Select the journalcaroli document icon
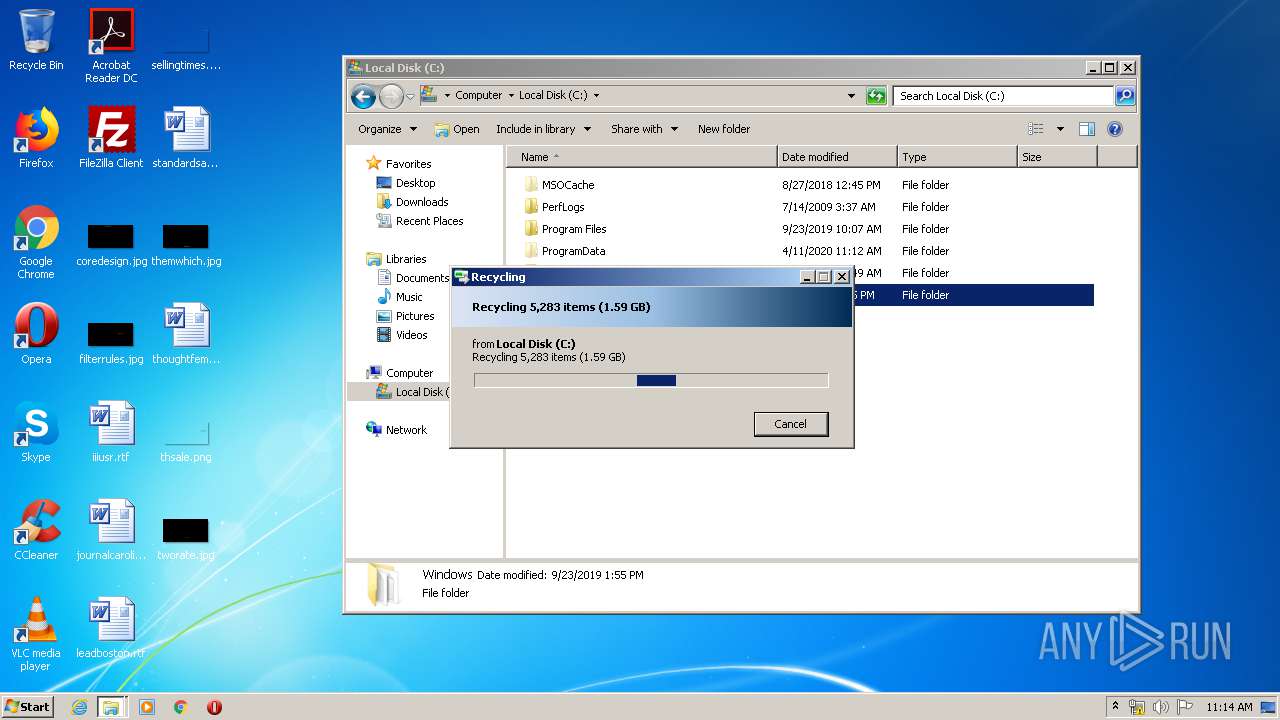Image resolution: width=1280 pixels, height=720 pixels. [111, 530]
